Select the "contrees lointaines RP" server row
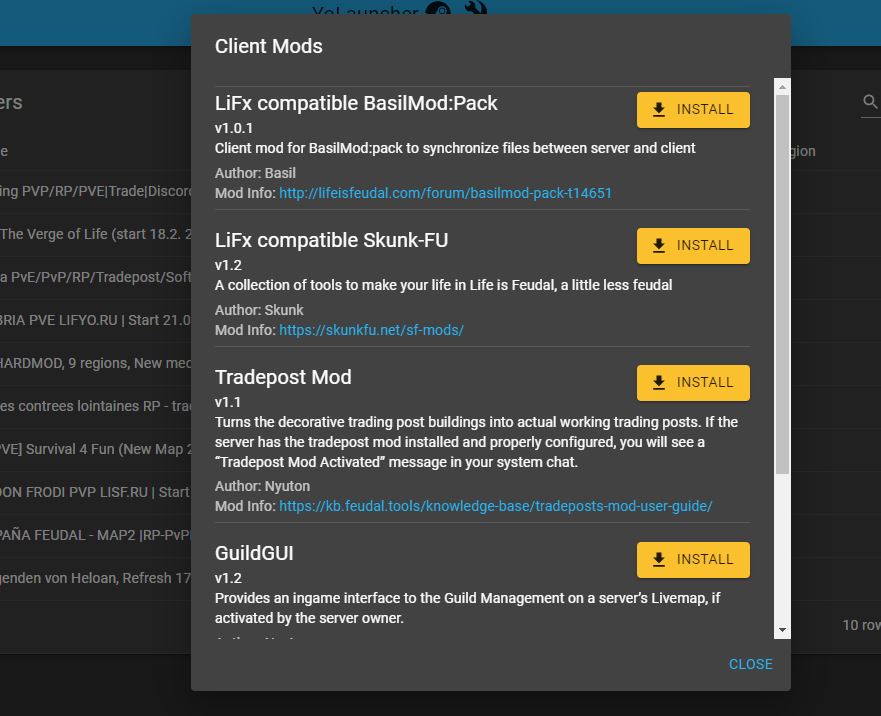 tap(96, 406)
